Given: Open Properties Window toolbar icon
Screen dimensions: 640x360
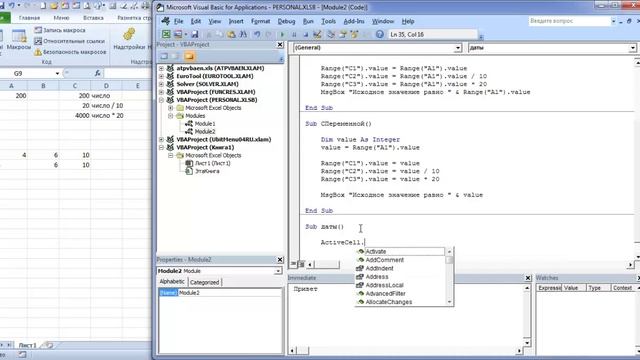Looking at the screenshot, I should click(343, 35).
